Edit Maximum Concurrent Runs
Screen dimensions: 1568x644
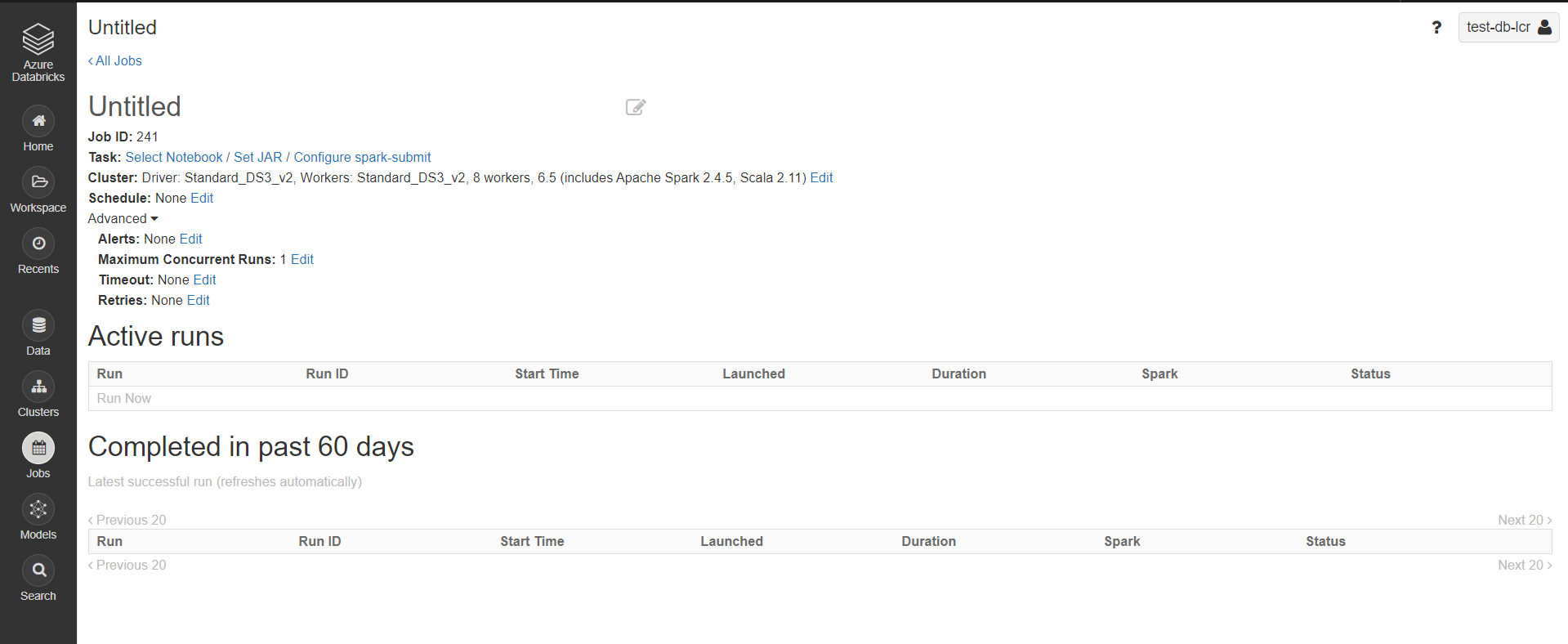tap(302, 259)
